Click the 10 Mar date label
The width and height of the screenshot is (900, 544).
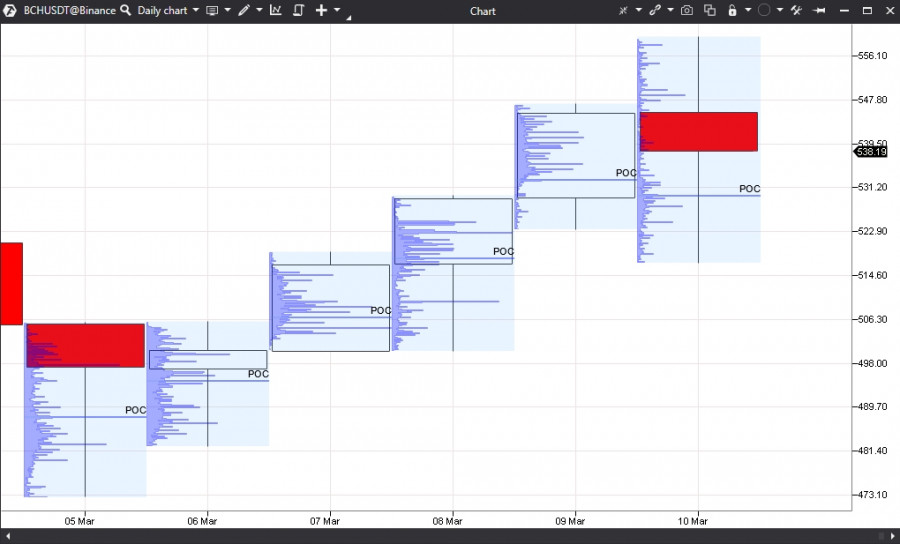click(x=693, y=521)
